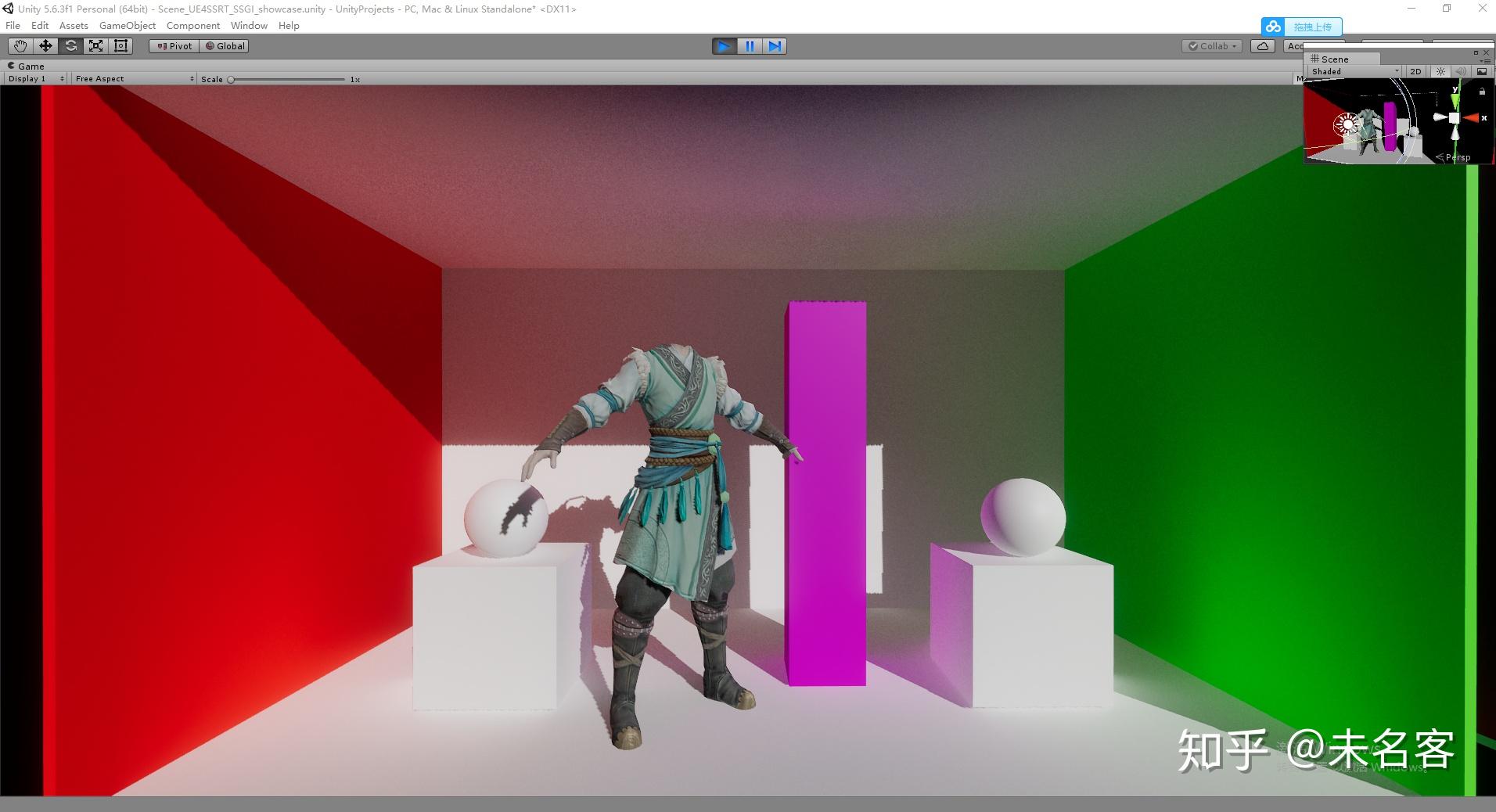1496x812 pixels.
Task: Choose the Scale tool
Action: [95, 46]
